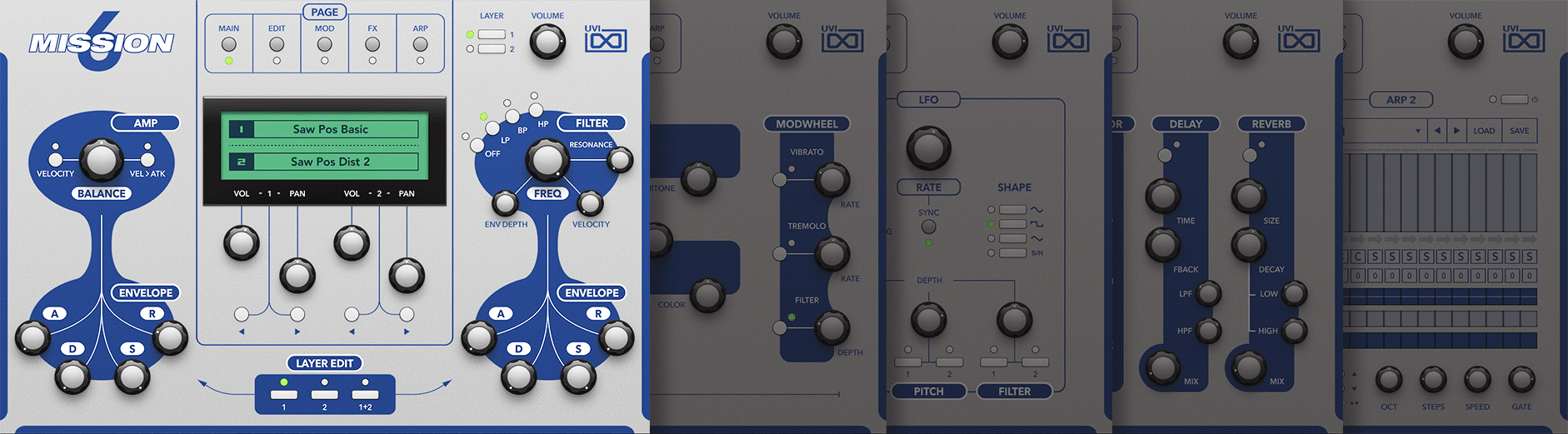Select layer 1 in the LAYER selector
1568x434 pixels.
tap(492, 34)
